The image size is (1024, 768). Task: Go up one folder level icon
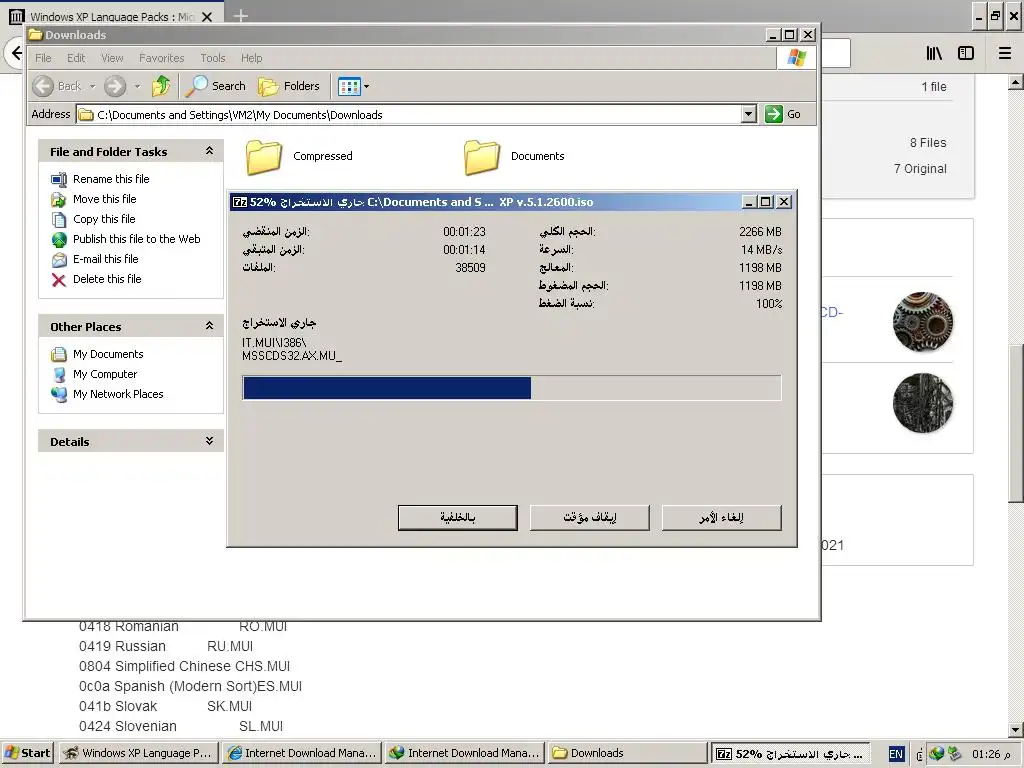[x=161, y=86]
